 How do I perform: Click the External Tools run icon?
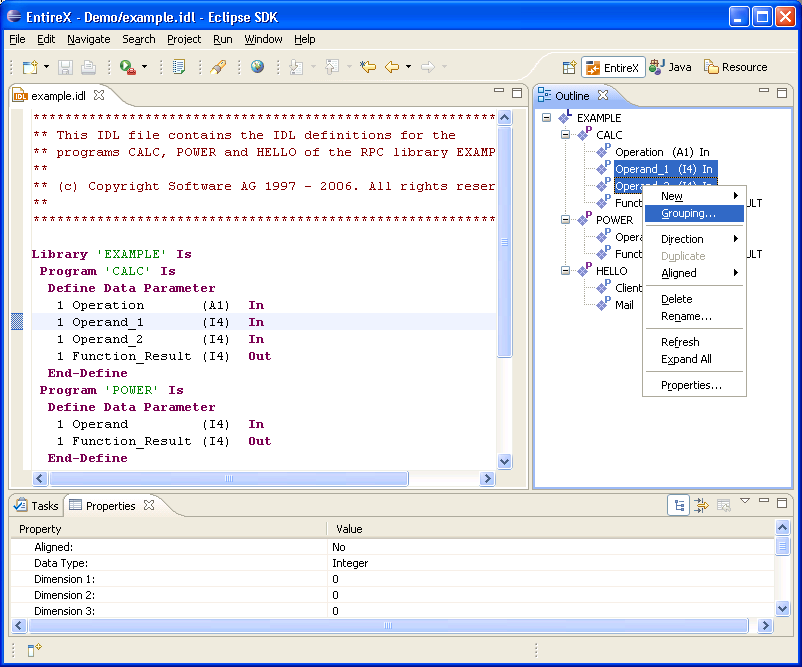tap(127, 67)
